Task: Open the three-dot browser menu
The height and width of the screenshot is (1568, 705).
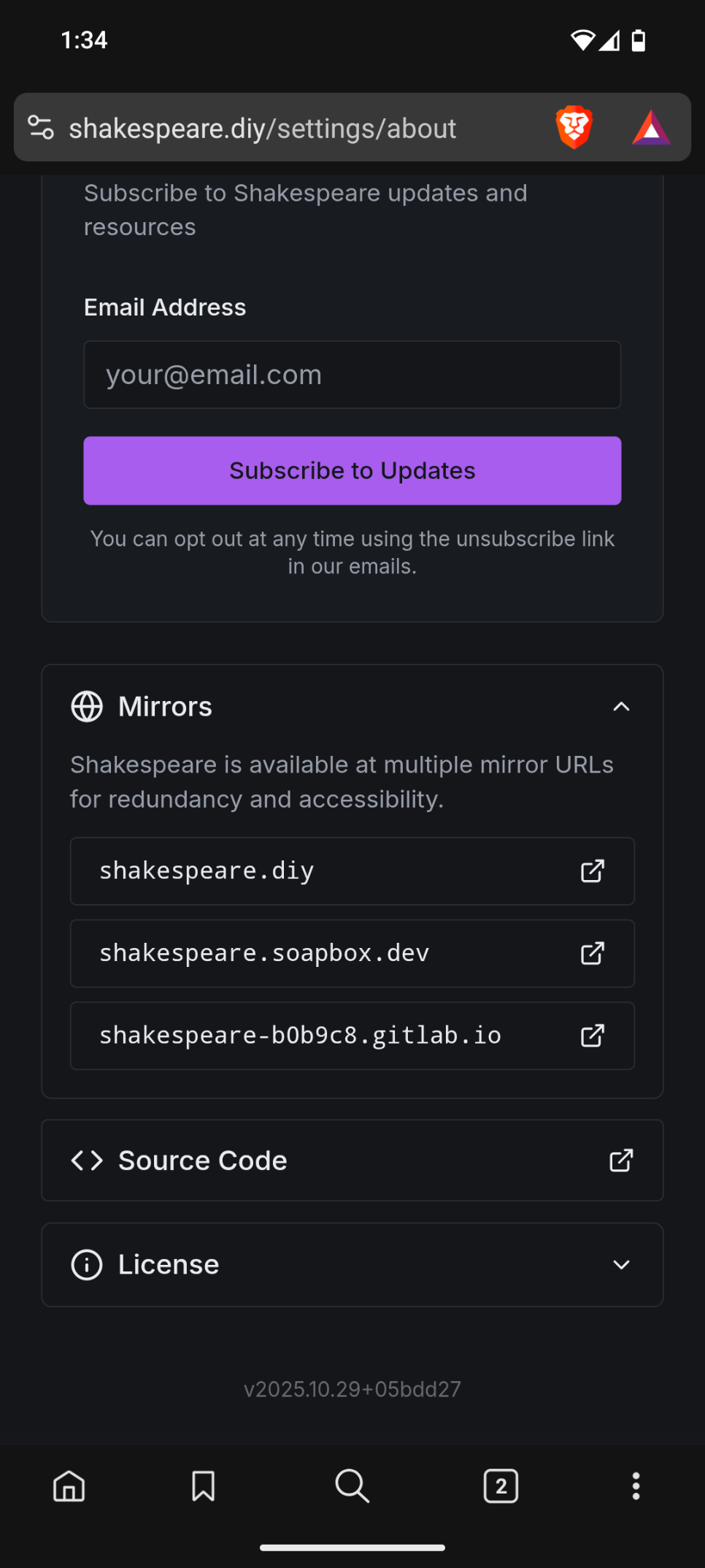Action: pyautogui.click(x=636, y=1486)
